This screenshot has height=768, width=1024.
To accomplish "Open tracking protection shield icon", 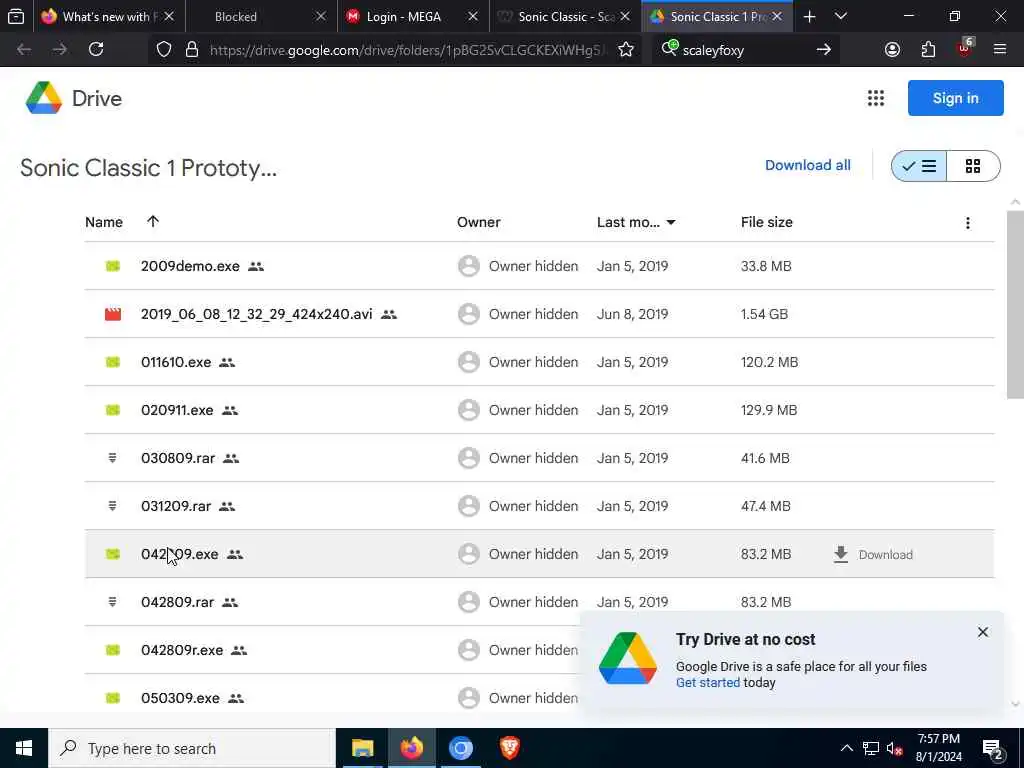I will [164, 50].
